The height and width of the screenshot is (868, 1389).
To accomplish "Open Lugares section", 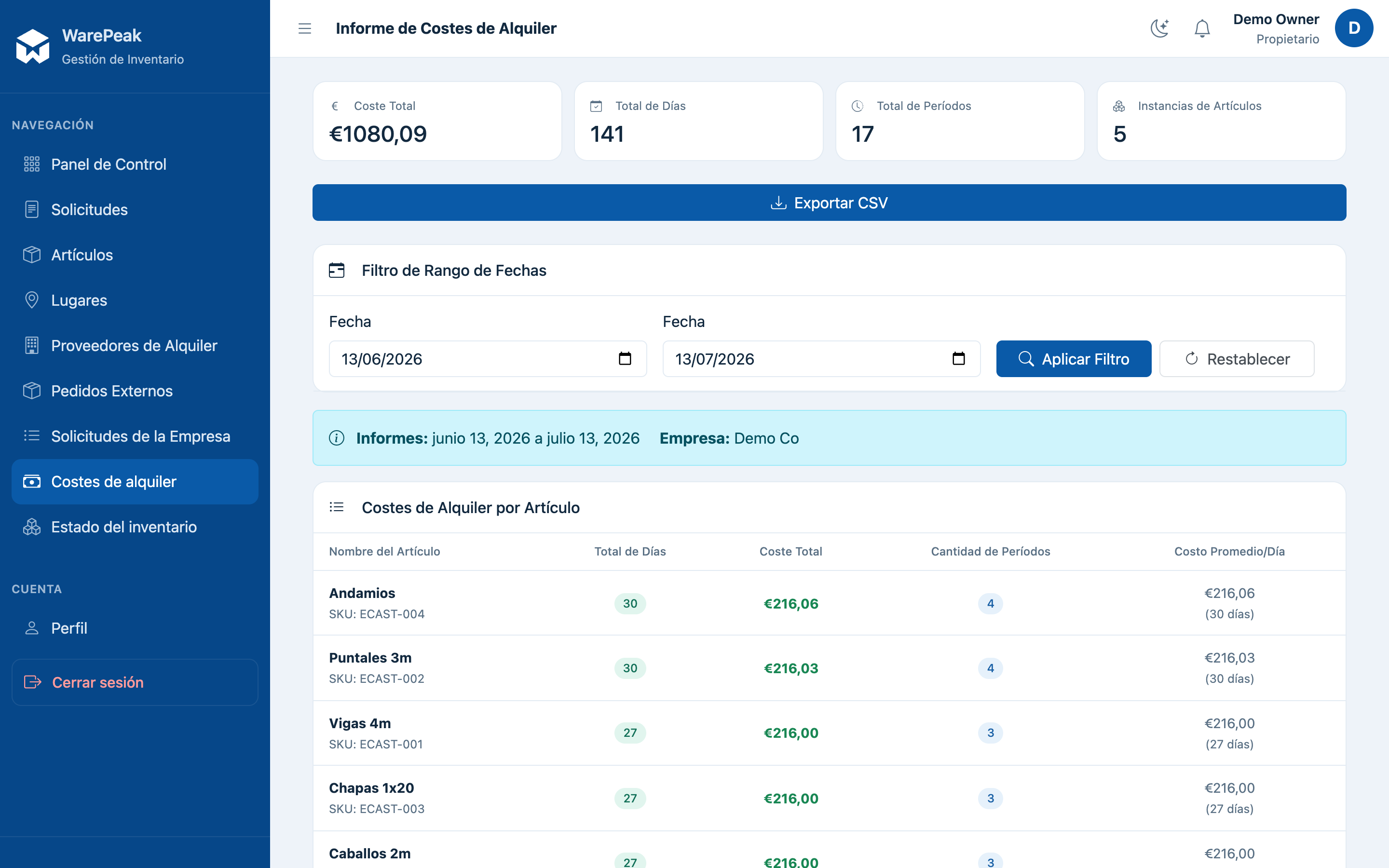I will (x=135, y=300).
